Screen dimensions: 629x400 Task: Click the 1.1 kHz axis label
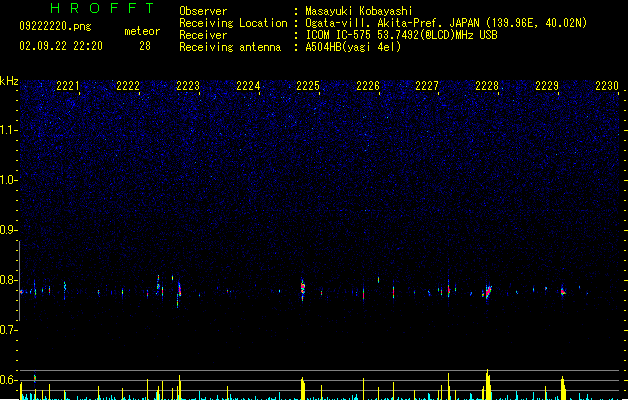click(7, 130)
